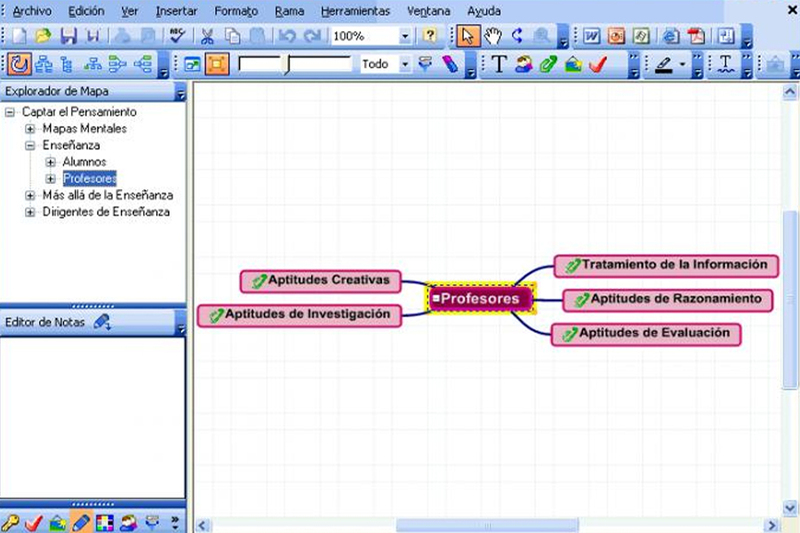Viewport: 800px width, 533px height.
Task: Export the map to PDF
Action: coord(696,36)
